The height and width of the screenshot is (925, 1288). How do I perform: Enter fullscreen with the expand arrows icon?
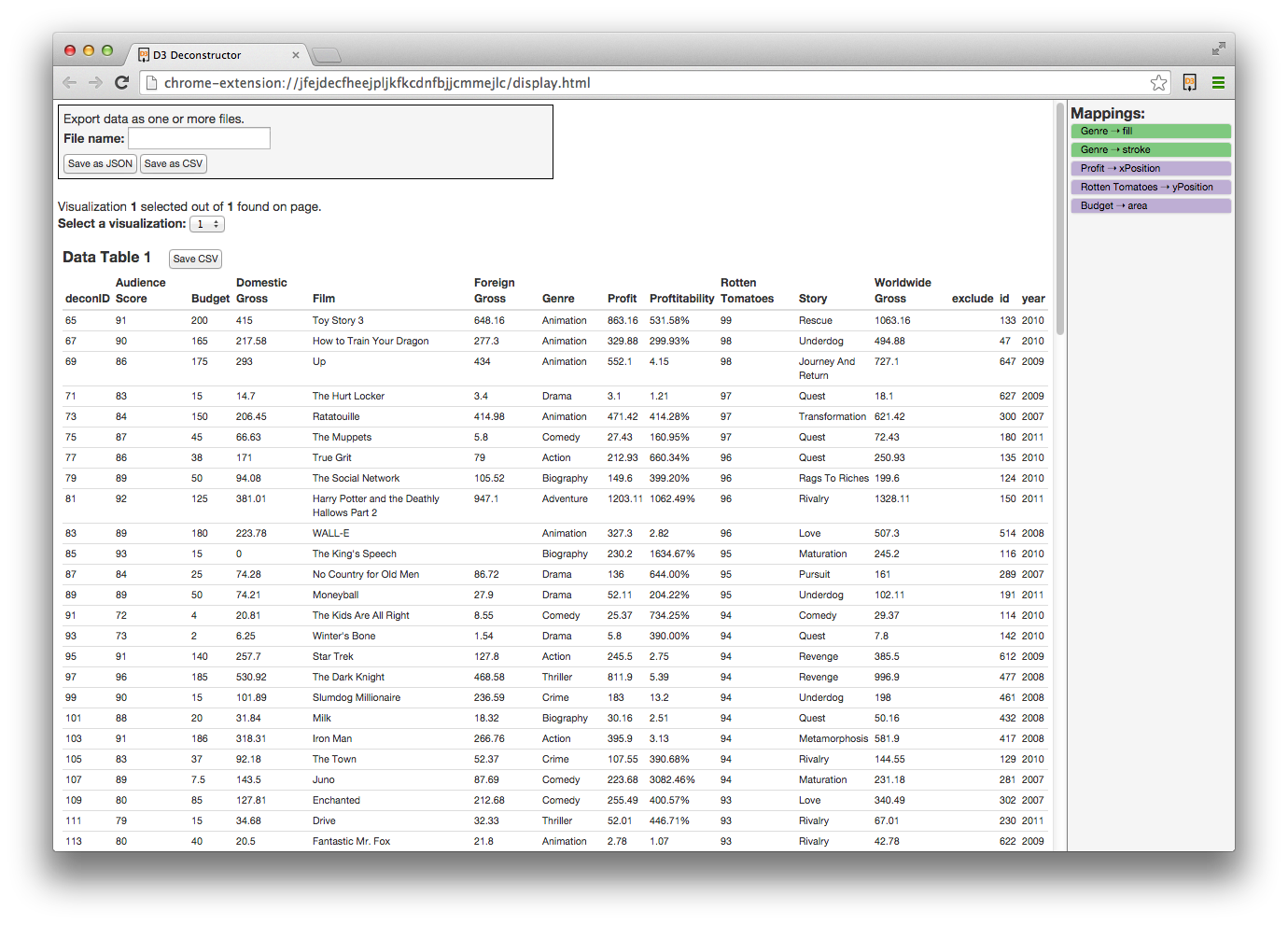coord(1218,49)
